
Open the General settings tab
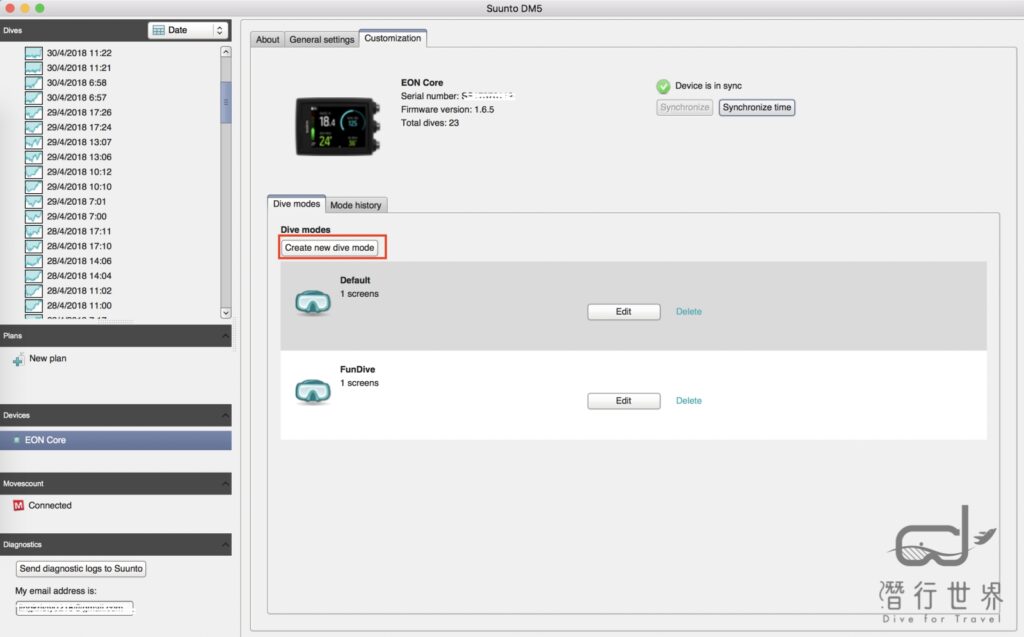tap(322, 39)
